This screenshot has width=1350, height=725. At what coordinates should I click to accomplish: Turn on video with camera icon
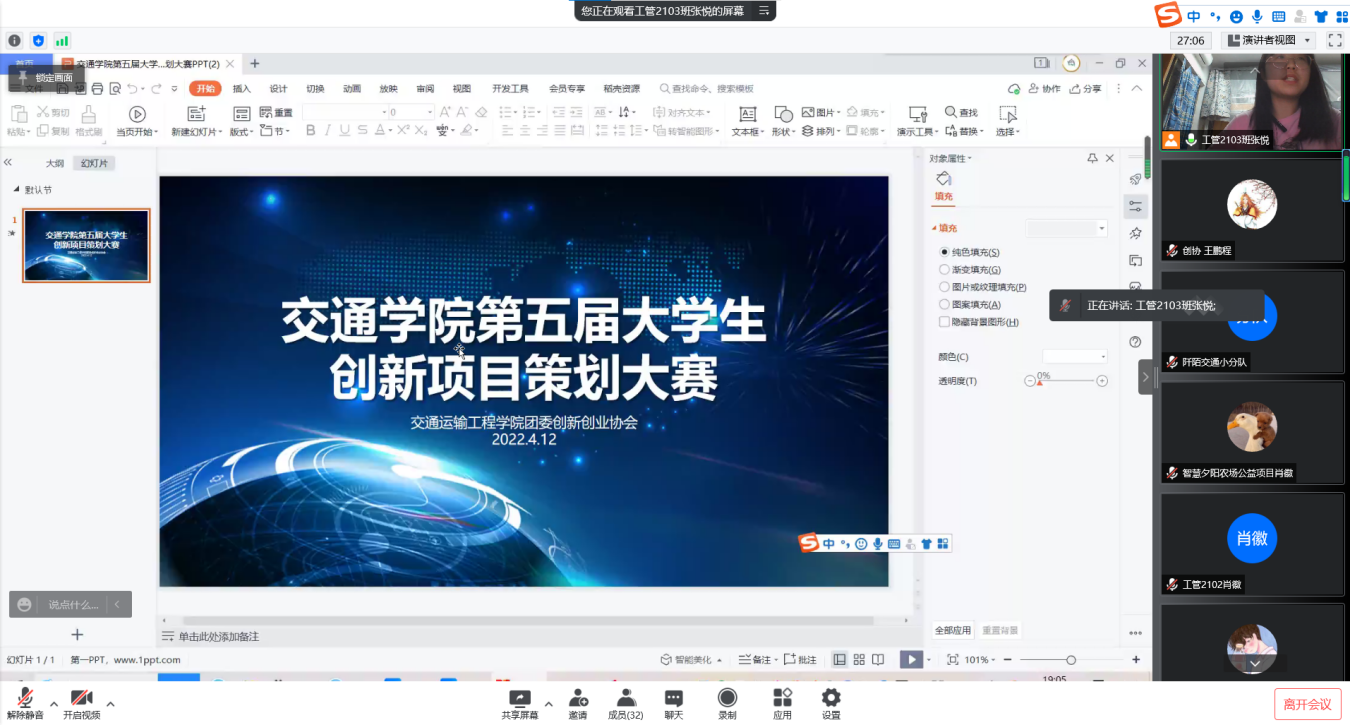pos(81,702)
